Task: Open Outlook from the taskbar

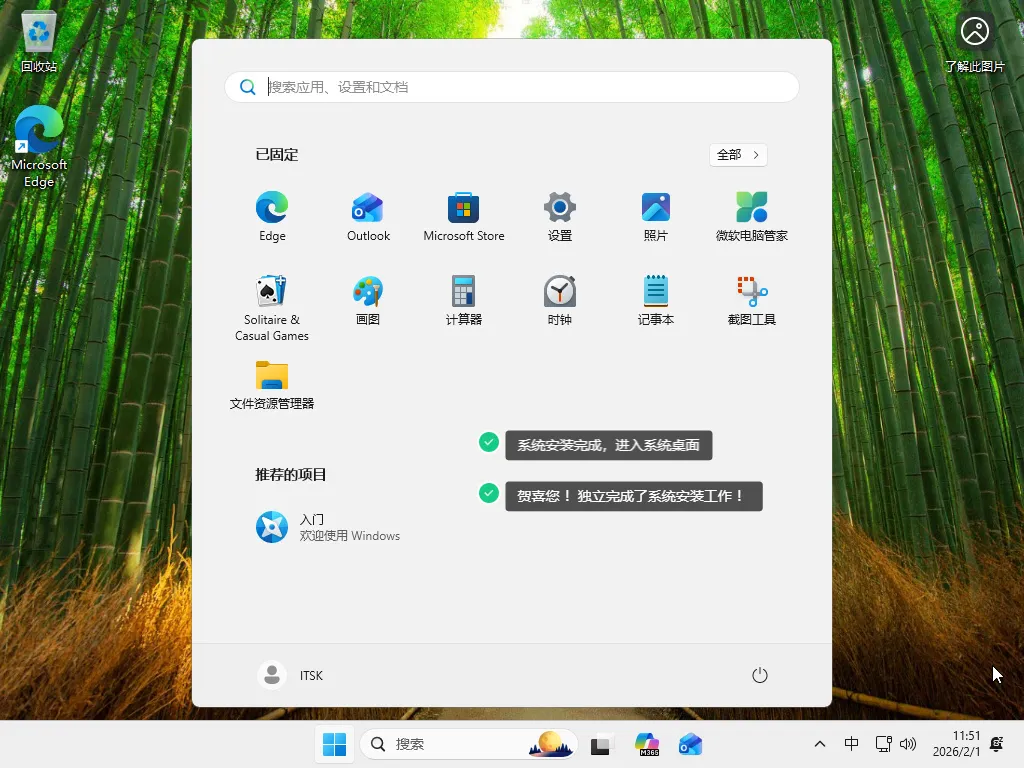Action: coord(690,744)
